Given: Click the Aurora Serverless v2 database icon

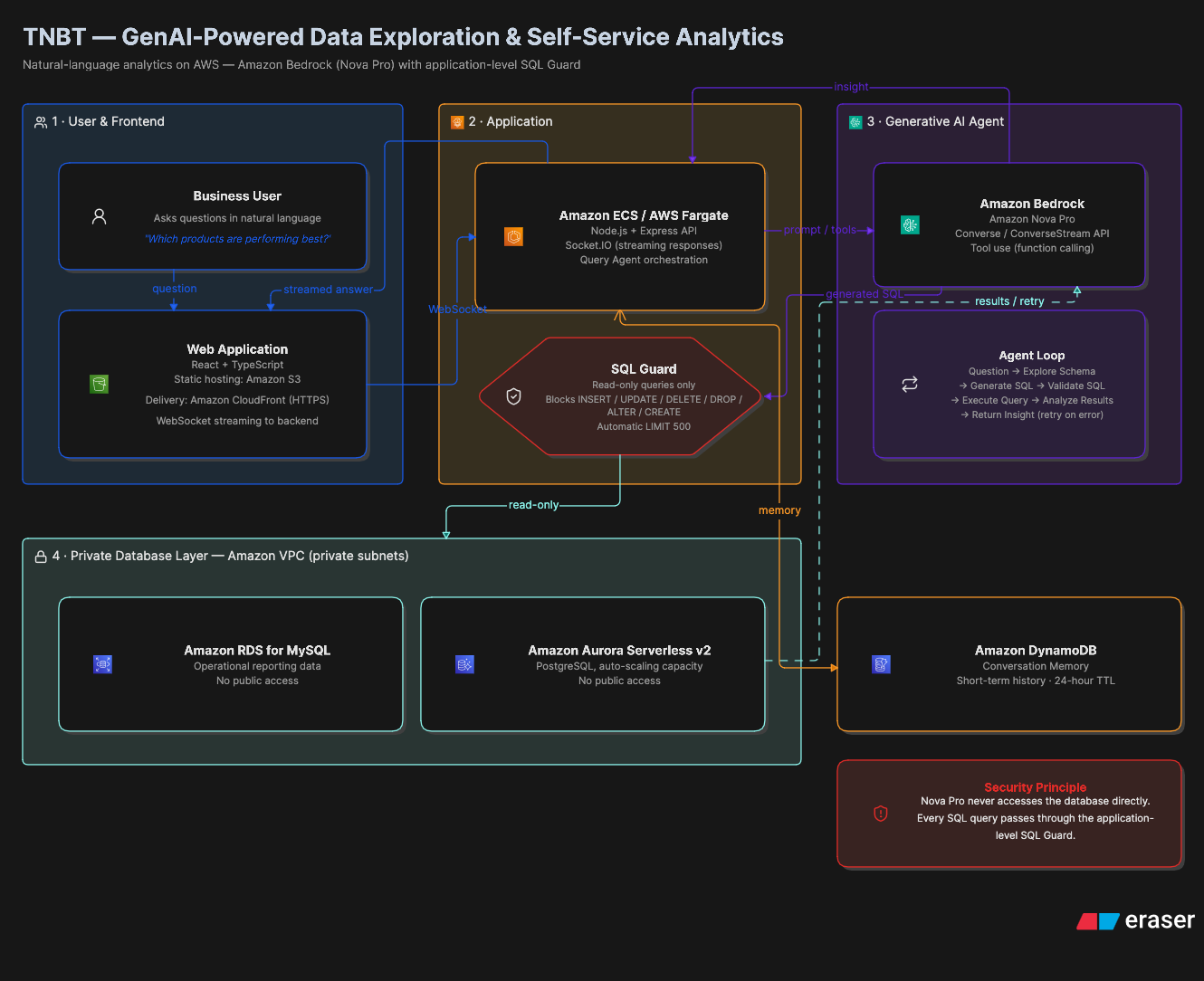Looking at the screenshot, I should pyautogui.click(x=465, y=664).
